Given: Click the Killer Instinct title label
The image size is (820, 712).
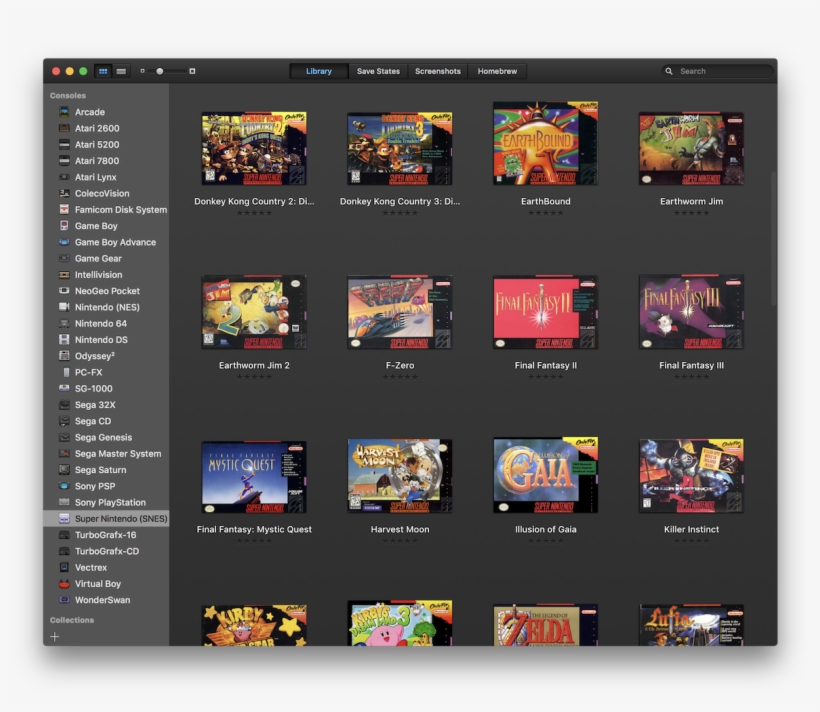Looking at the screenshot, I should [x=691, y=529].
